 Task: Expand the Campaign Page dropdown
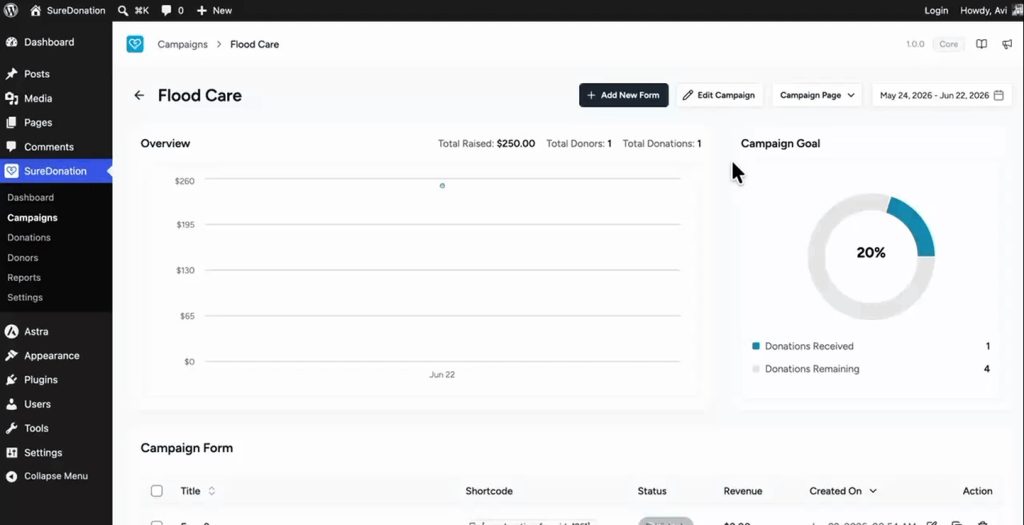pos(817,95)
